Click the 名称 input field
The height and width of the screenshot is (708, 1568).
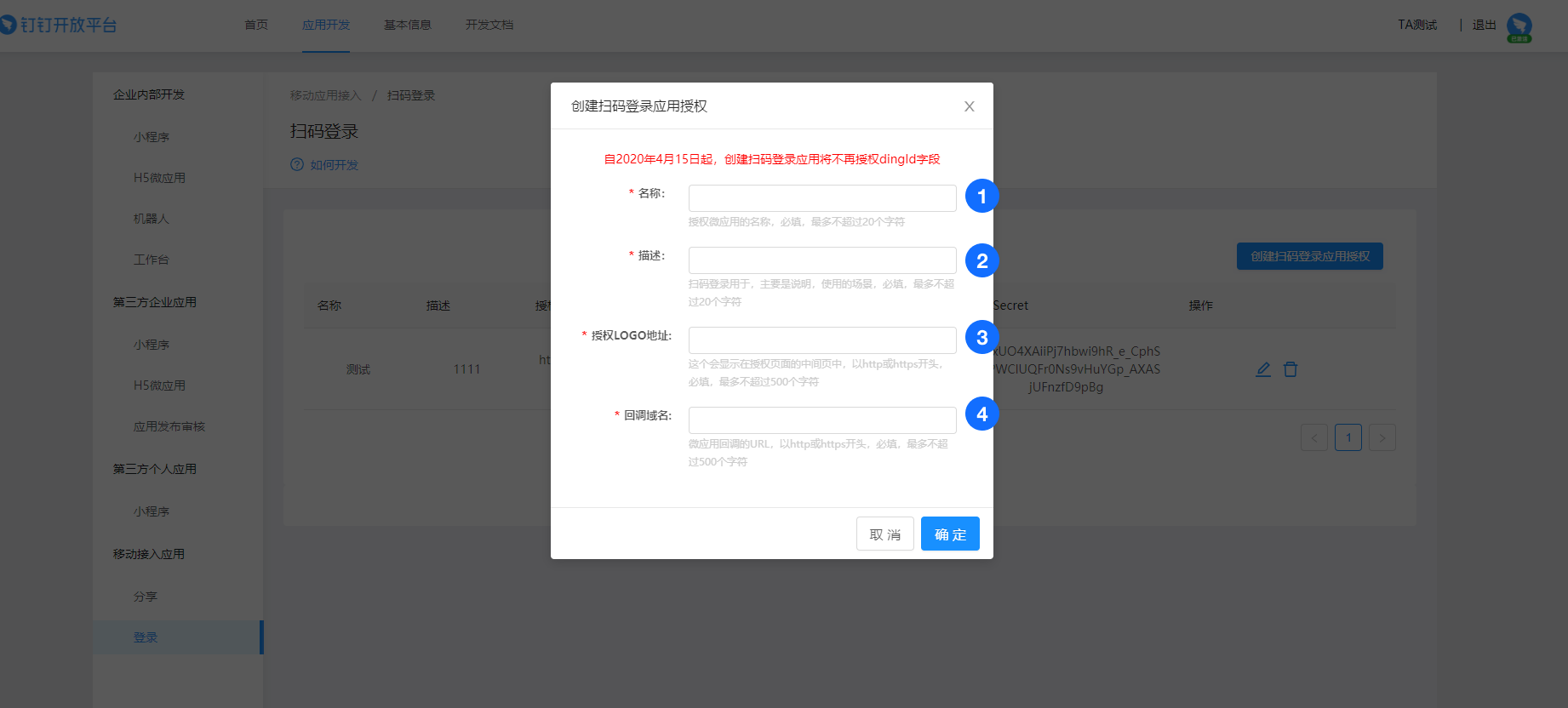coord(821,198)
